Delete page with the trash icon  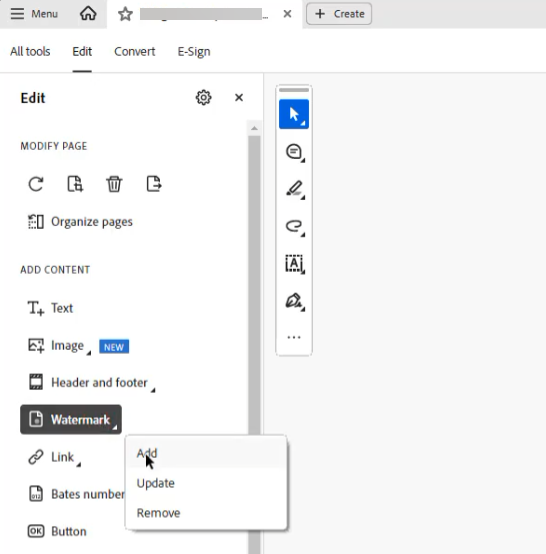[x=114, y=184]
